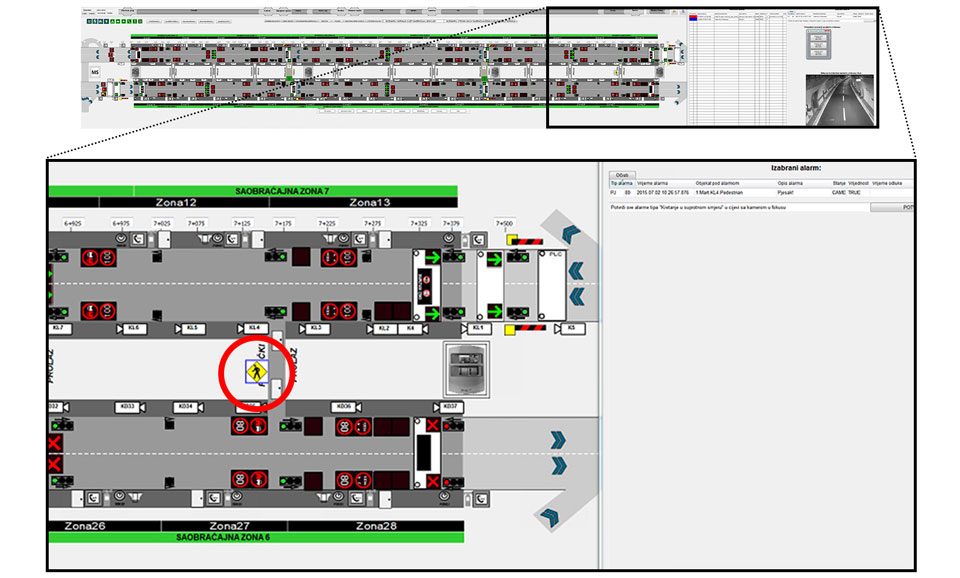Click the SAOBRAĆAJNA ZONA 6 green bar
The height and width of the screenshot is (578, 960).
point(257,538)
